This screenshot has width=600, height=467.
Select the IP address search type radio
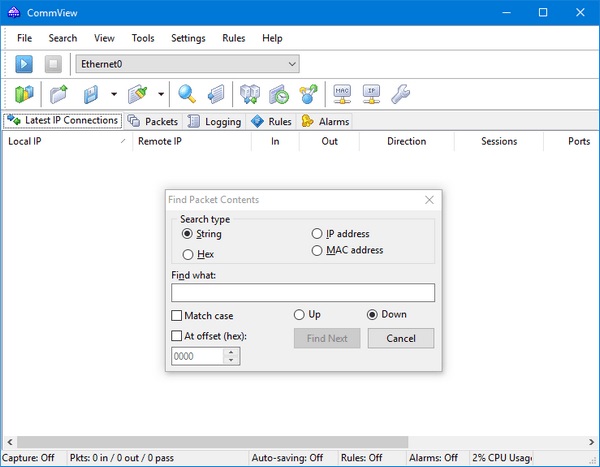coord(317,234)
